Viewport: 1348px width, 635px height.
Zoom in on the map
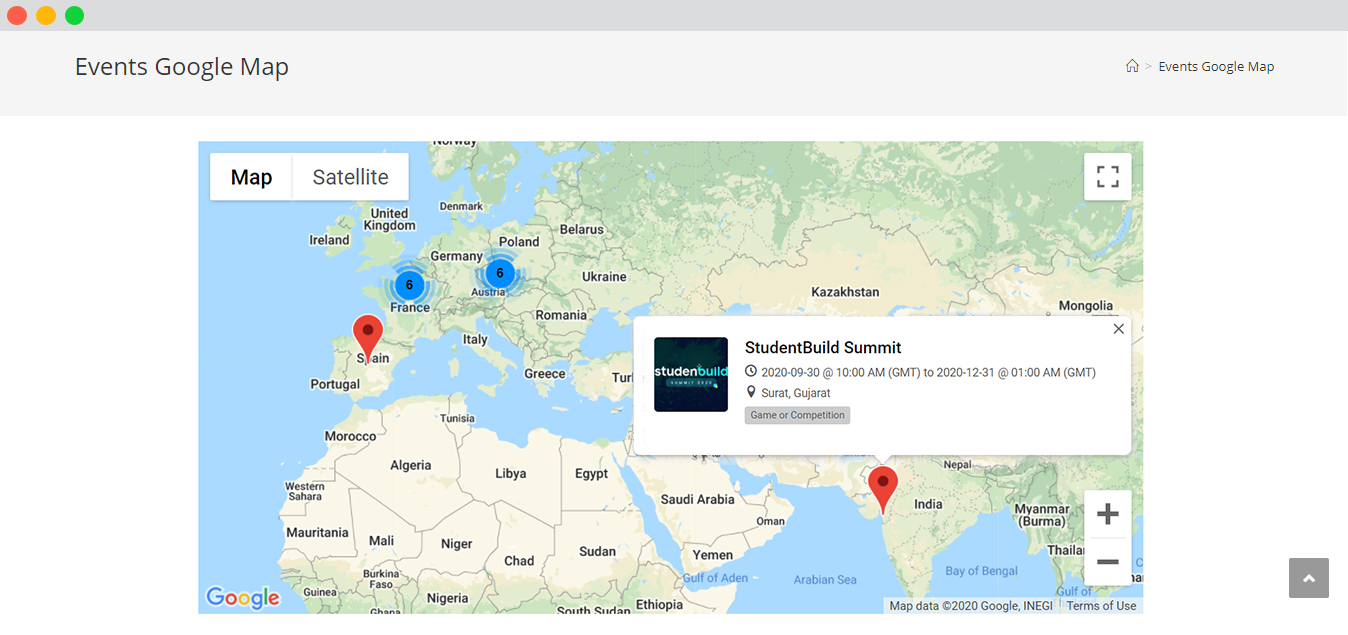click(1108, 514)
